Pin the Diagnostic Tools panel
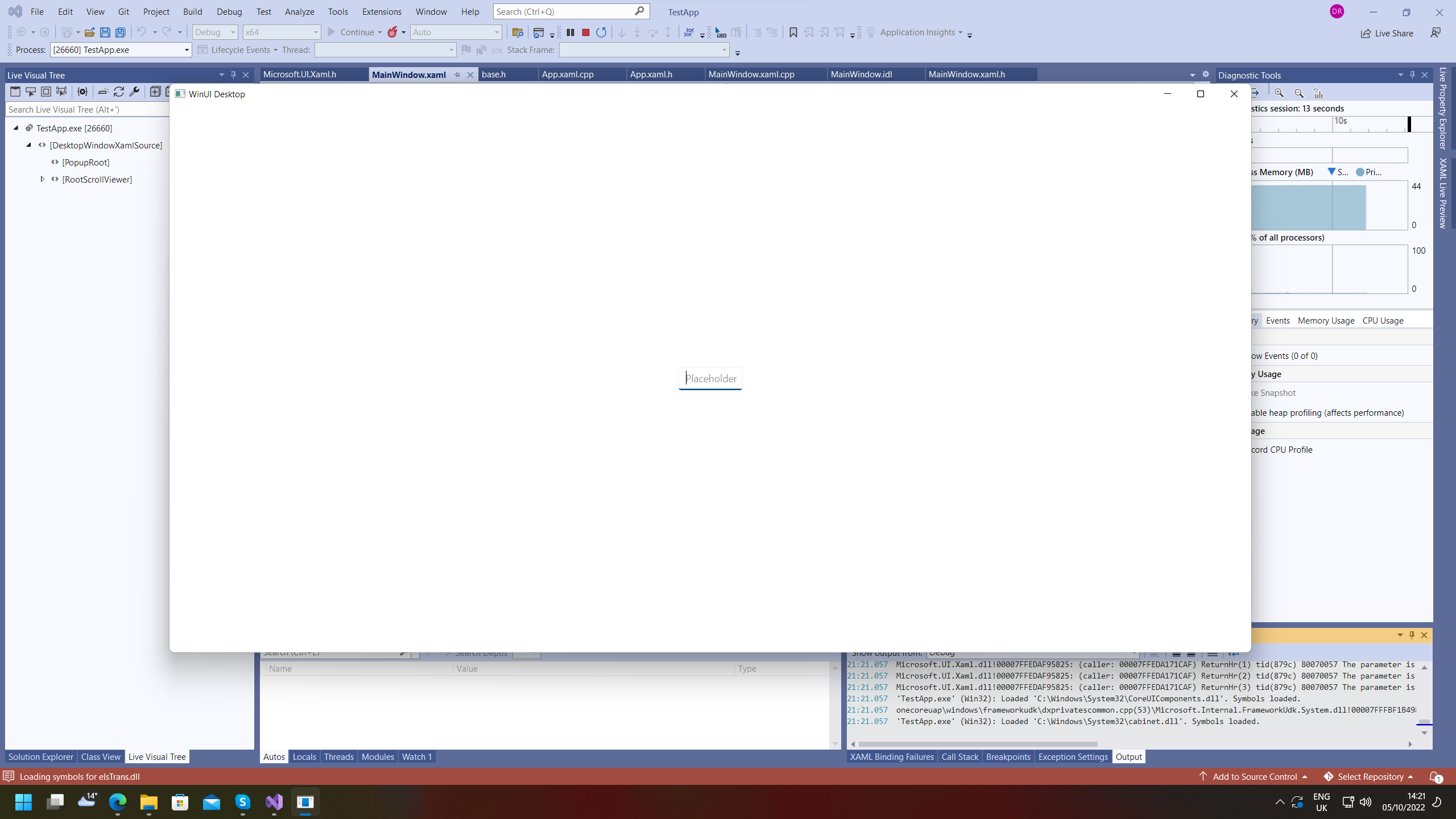The width and height of the screenshot is (1456, 819). (x=1412, y=75)
